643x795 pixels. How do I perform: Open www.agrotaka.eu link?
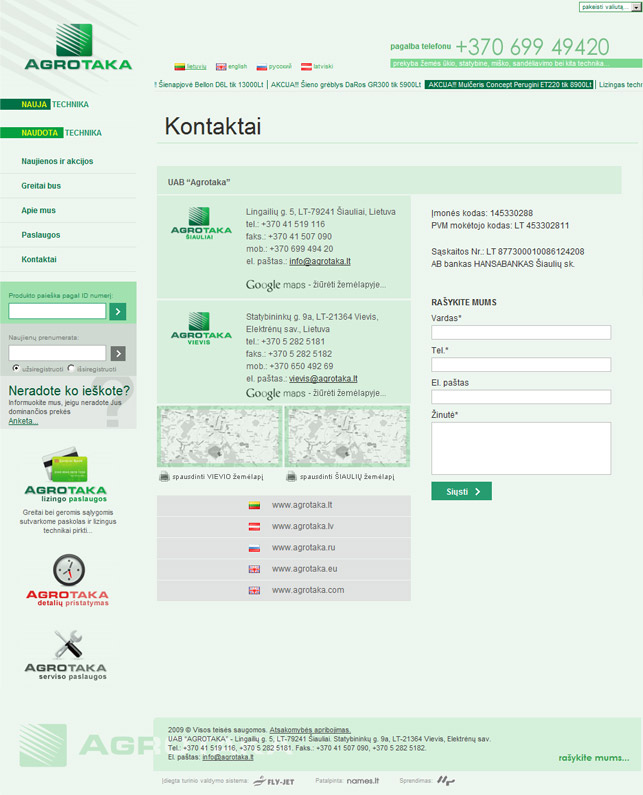click(304, 569)
